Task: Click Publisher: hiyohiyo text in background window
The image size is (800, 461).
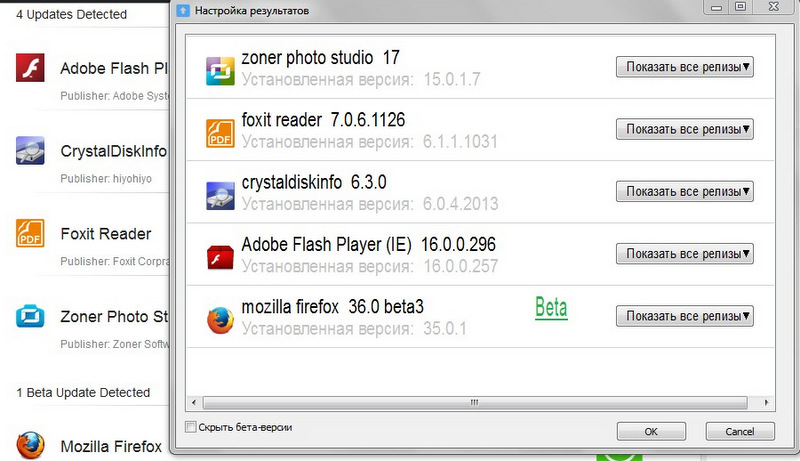Action: point(106,178)
